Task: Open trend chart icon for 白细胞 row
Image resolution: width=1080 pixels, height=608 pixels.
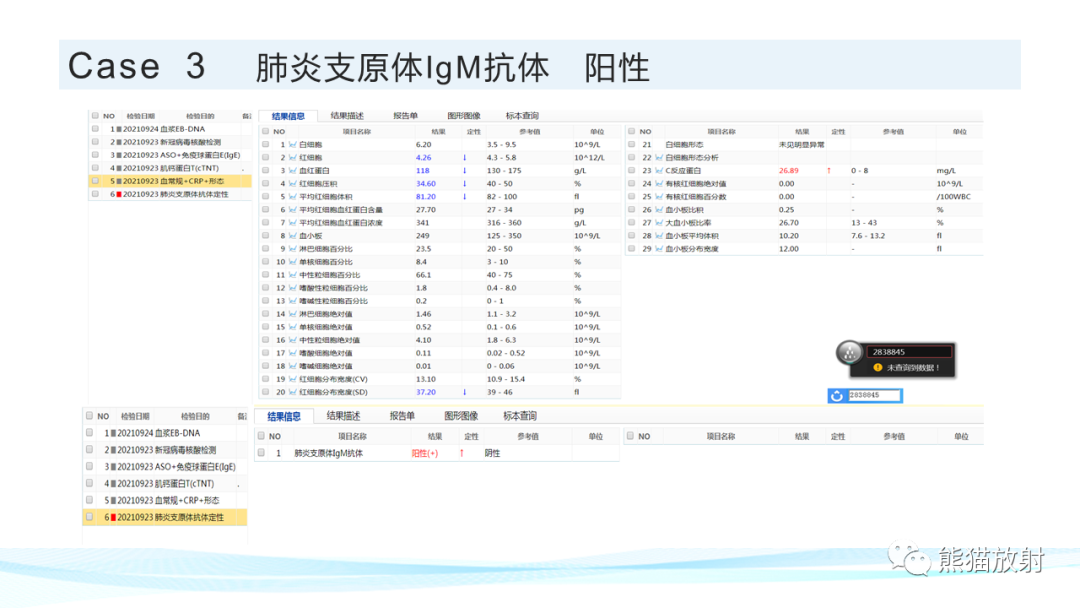Action: pos(293,145)
